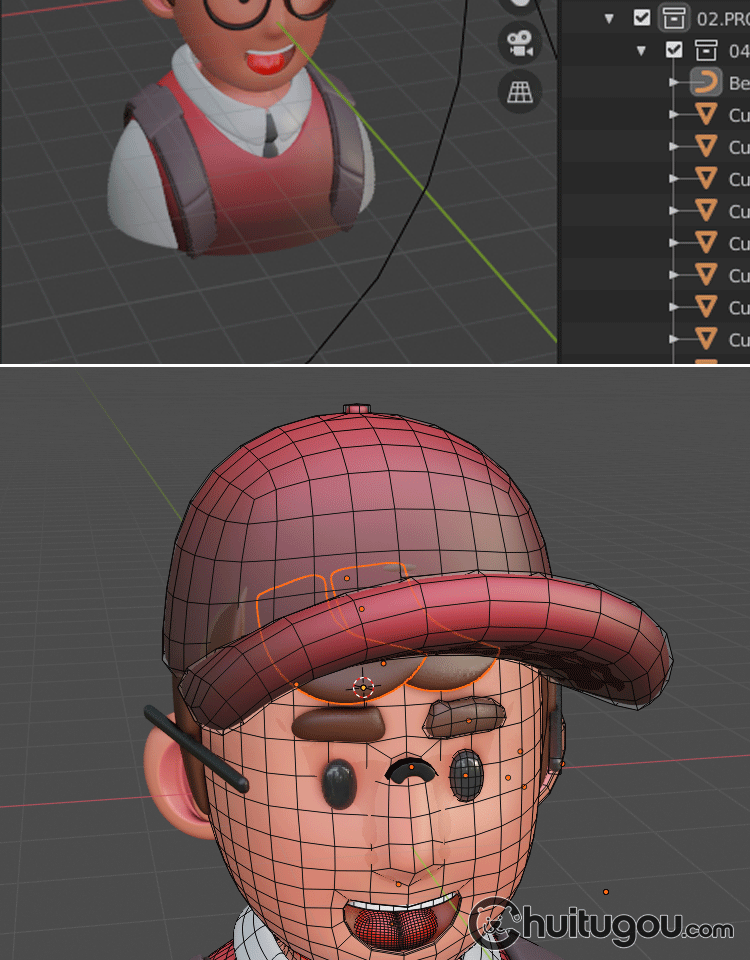Click the second Cu row's orange triangle icon

[x=706, y=146]
